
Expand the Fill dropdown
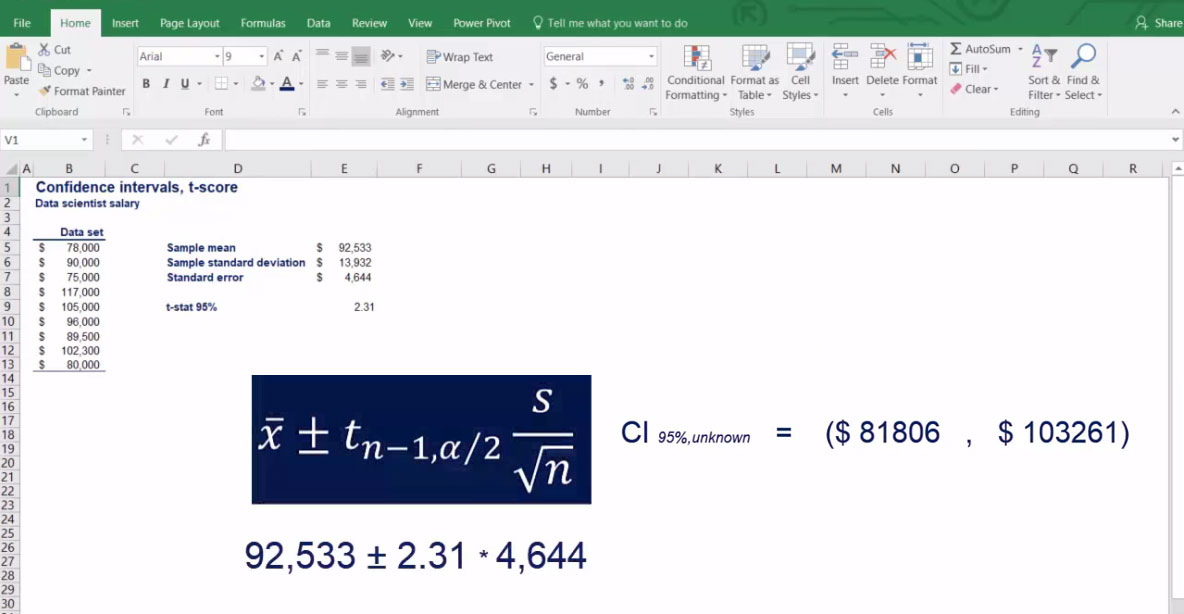tap(985, 69)
